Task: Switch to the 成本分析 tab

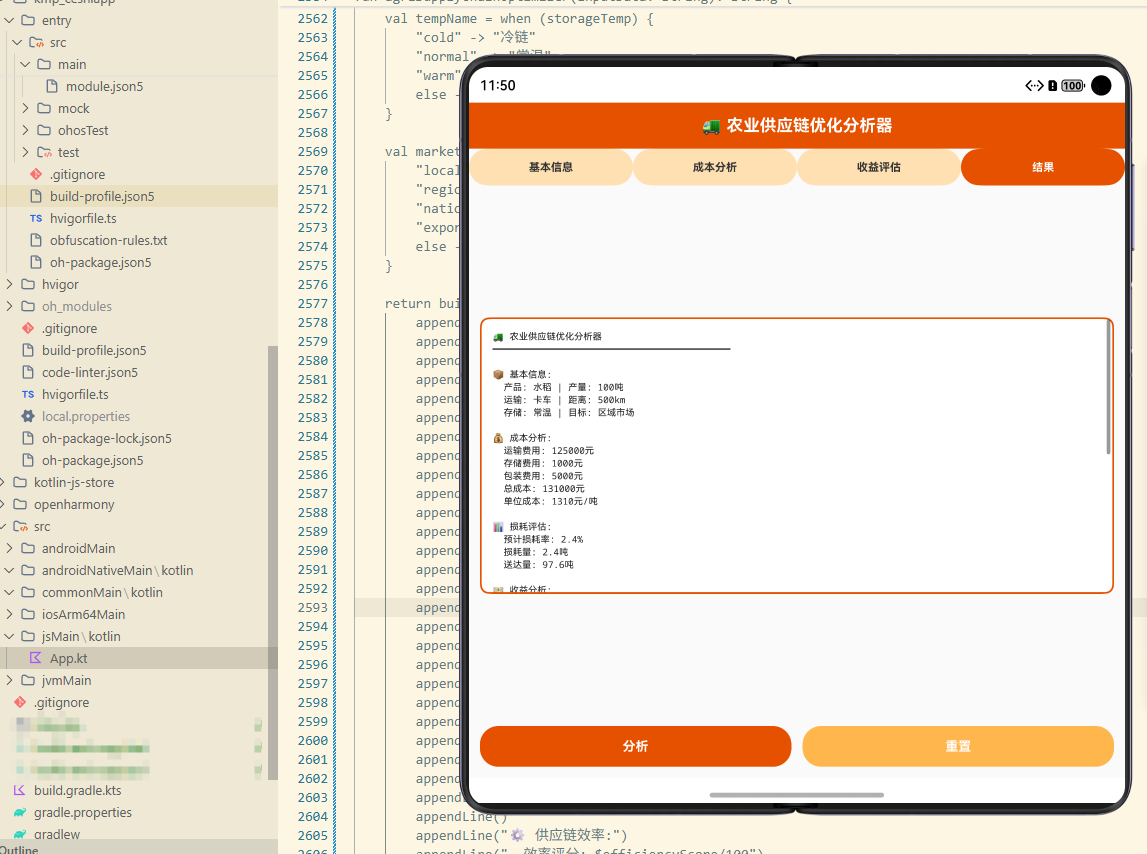Action: pyautogui.click(x=715, y=168)
